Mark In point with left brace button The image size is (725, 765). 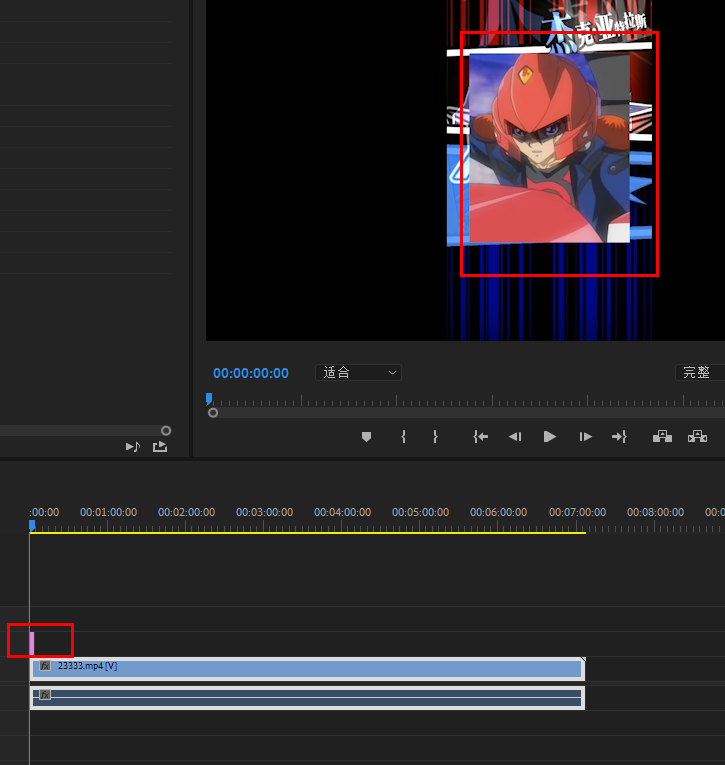click(x=403, y=436)
